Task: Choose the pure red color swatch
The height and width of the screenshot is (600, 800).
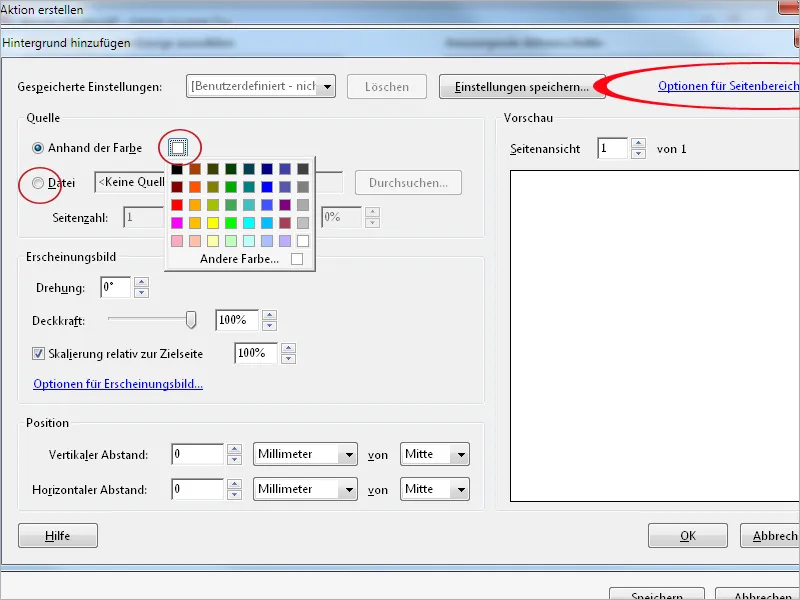Action: 177,205
